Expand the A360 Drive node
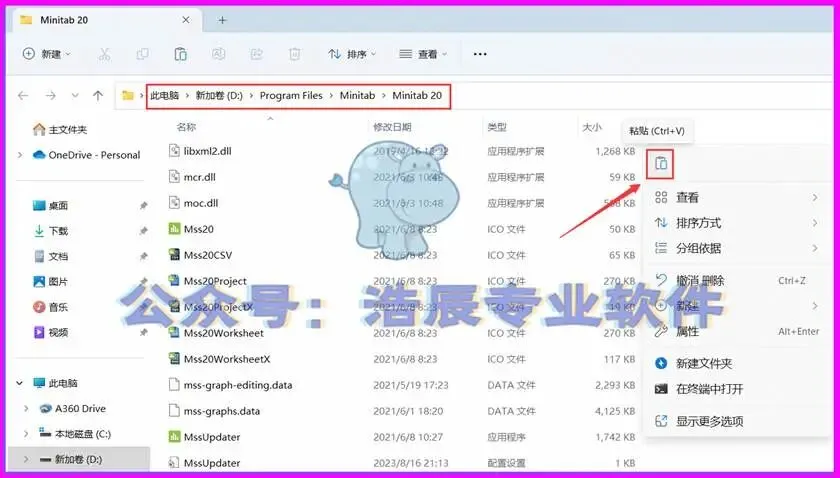The height and width of the screenshot is (478, 840). [x=26, y=408]
